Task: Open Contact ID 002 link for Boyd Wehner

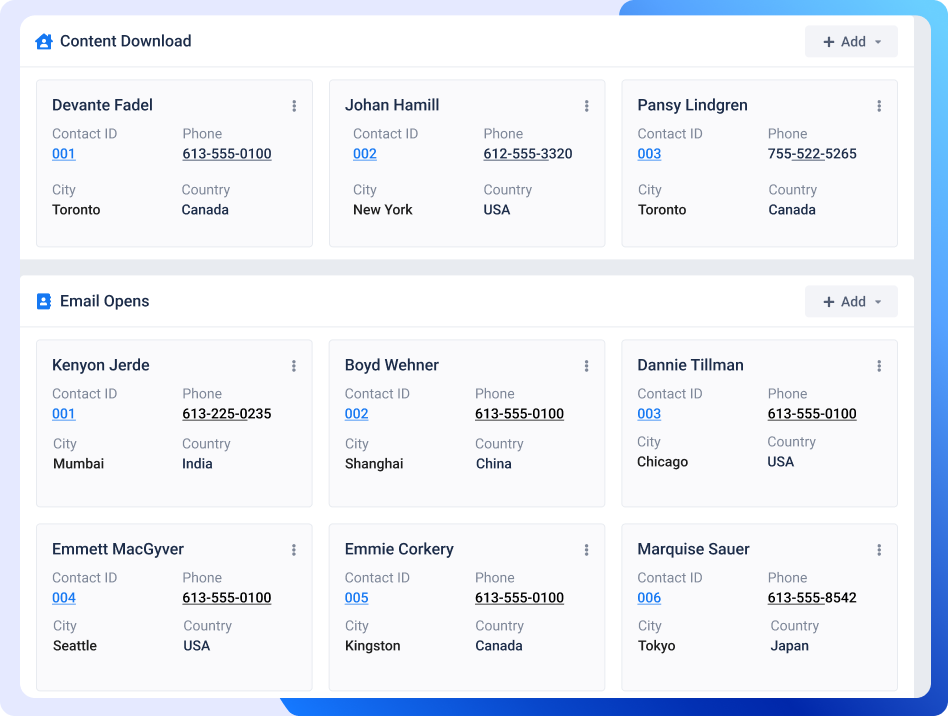Action: click(356, 414)
